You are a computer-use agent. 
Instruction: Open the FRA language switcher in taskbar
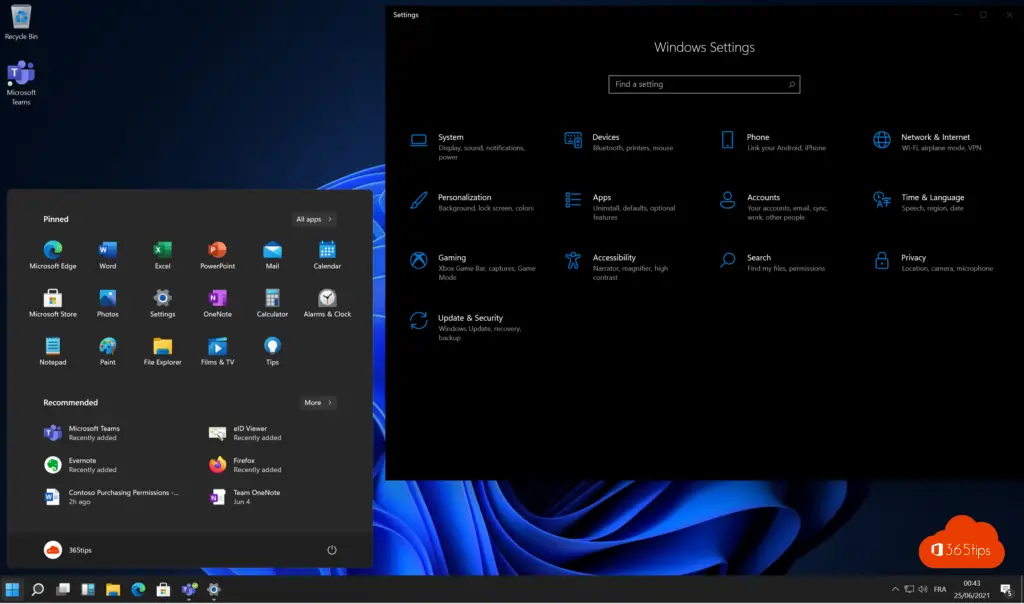point(940,590)
